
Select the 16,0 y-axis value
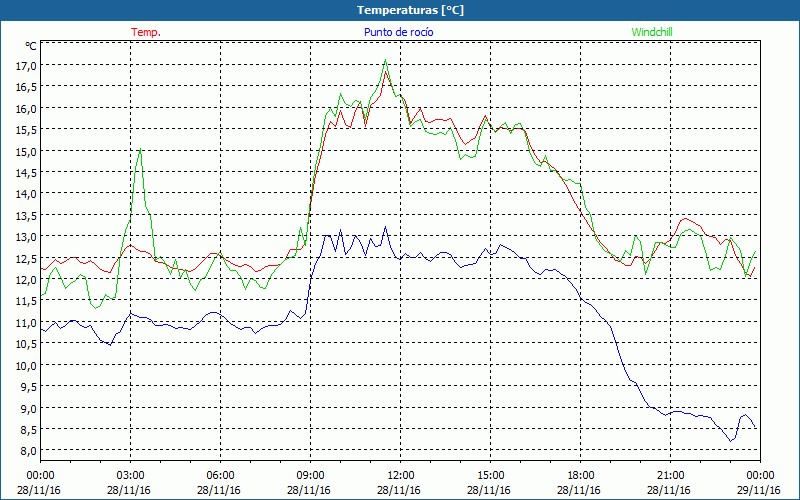click(27, 108)
